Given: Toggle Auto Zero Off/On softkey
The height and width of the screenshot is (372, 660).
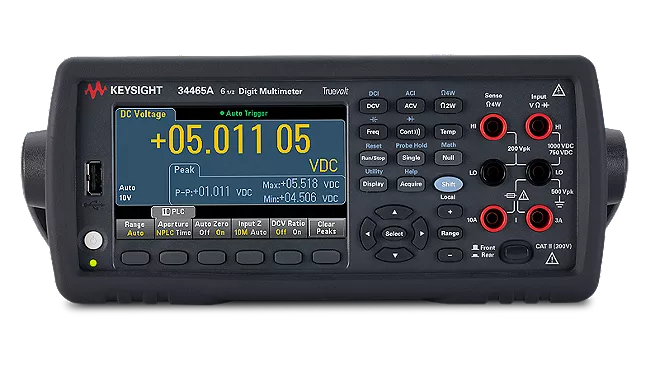Looking at the screenshot, I should coord(212,228).
